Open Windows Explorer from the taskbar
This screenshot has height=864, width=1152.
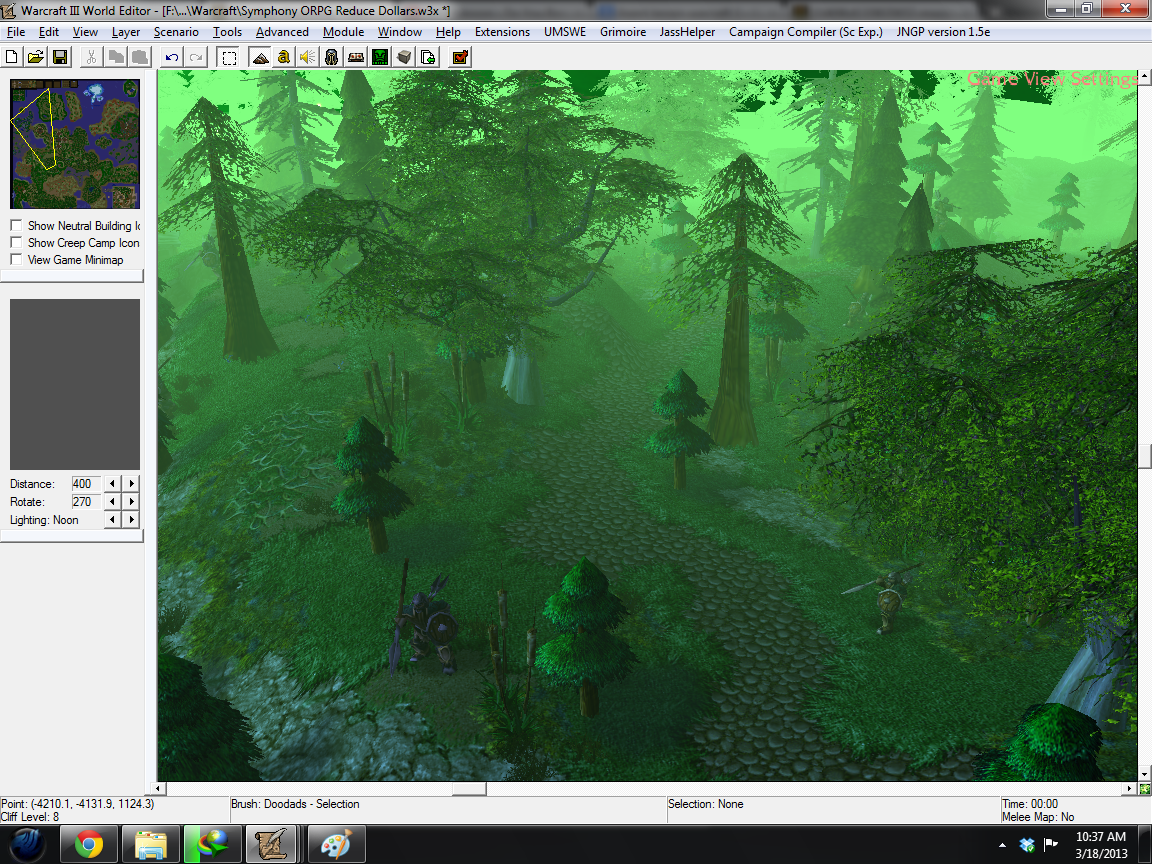[151, 844]
